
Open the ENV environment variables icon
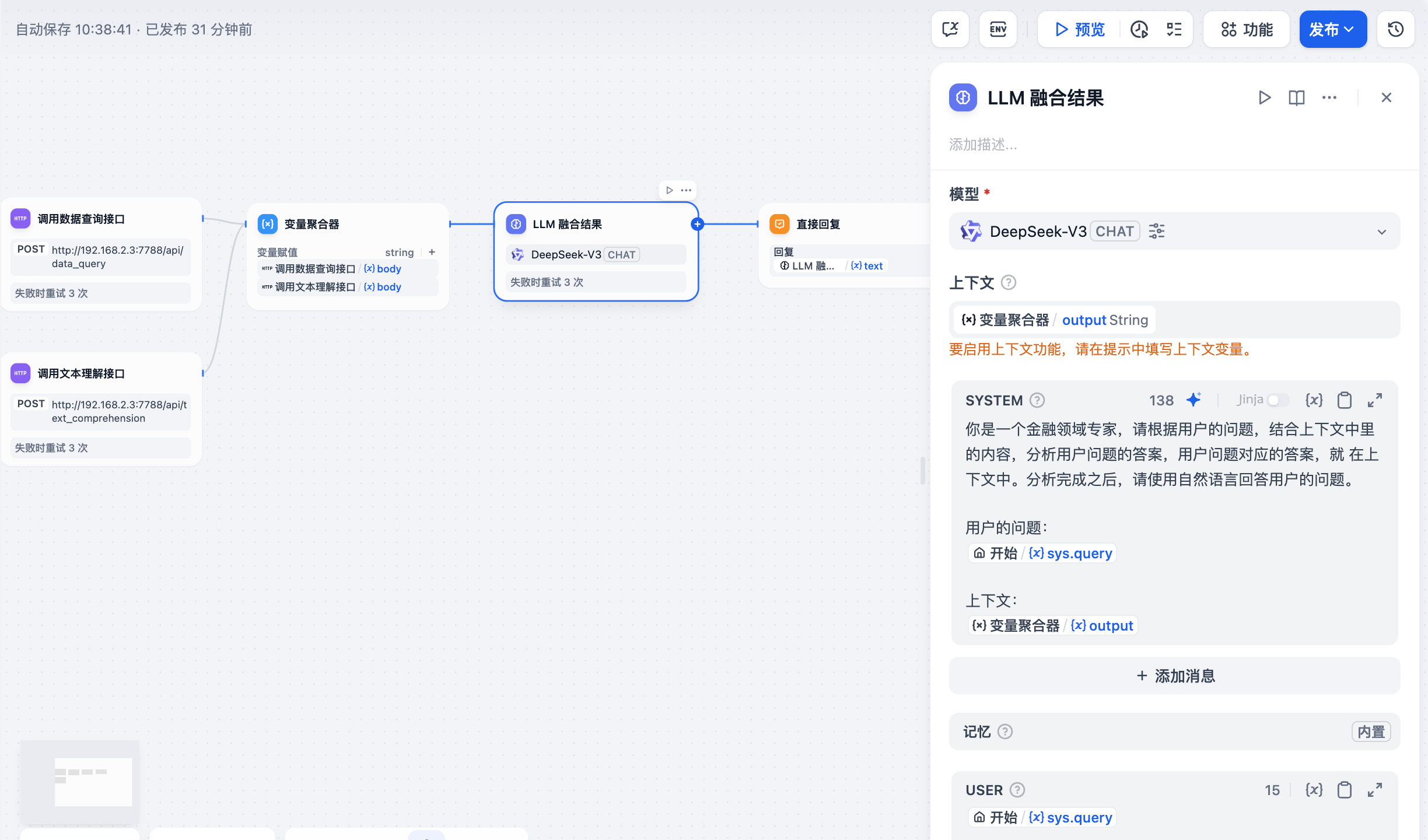pyautogui.click(x=998, y=29)
